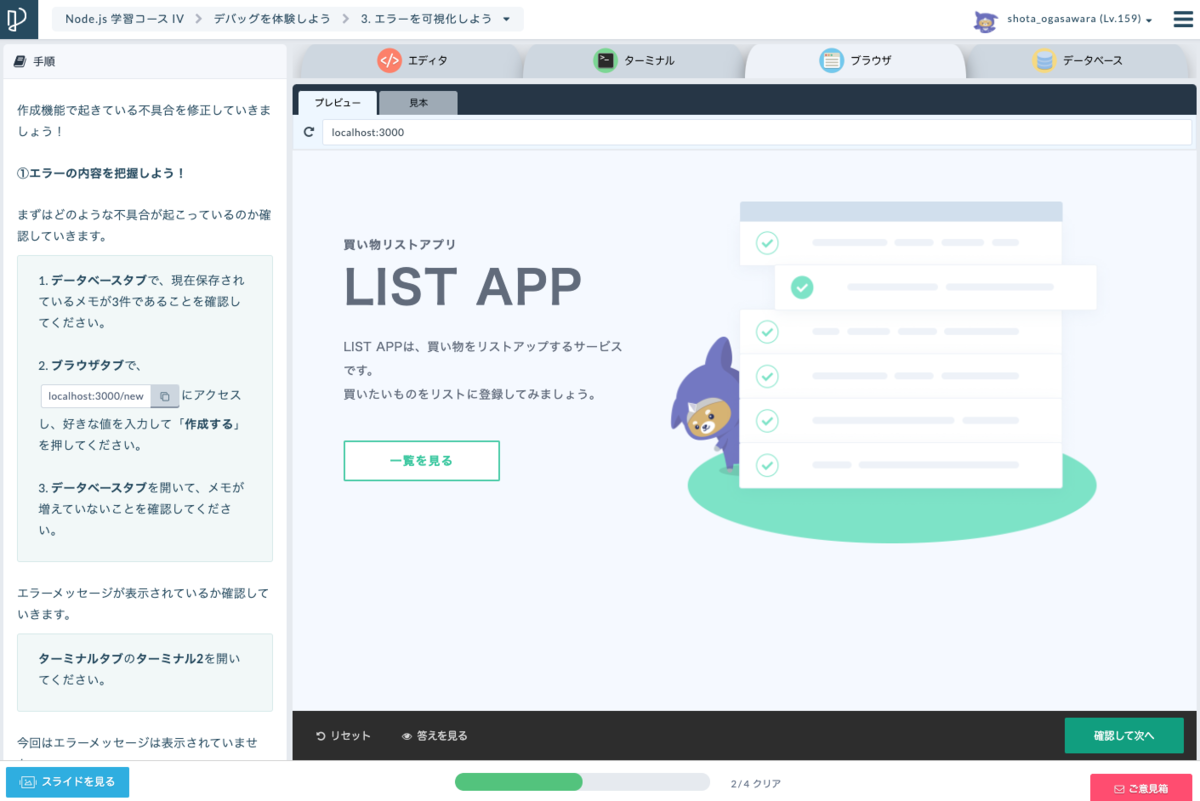Click the 一覧を見る button
The height and width of the screenshot is (801, 1200).
421,461
